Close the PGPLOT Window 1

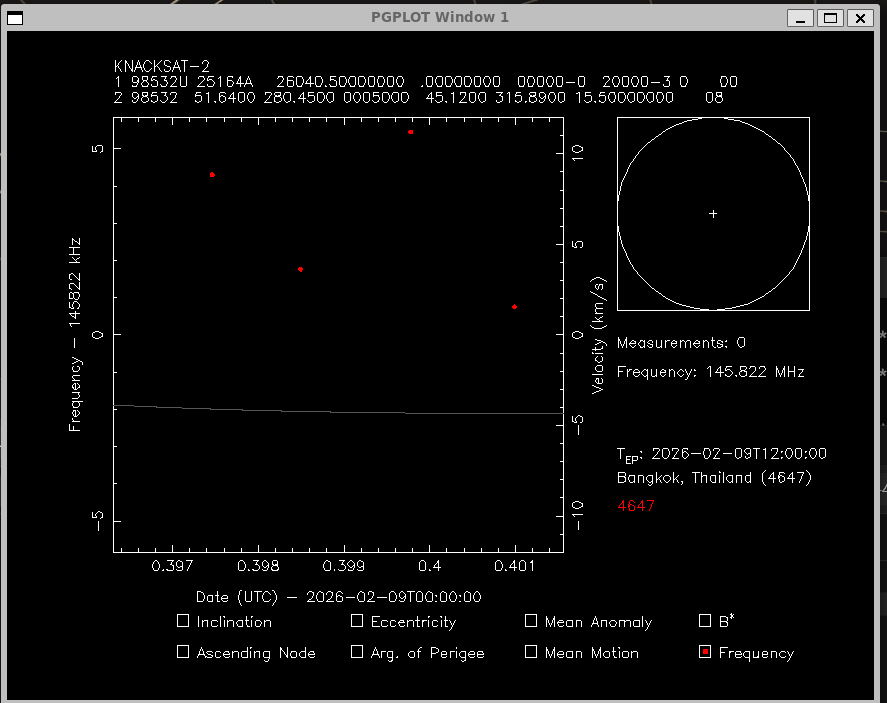pyautogui.click(x=858, y=17)
